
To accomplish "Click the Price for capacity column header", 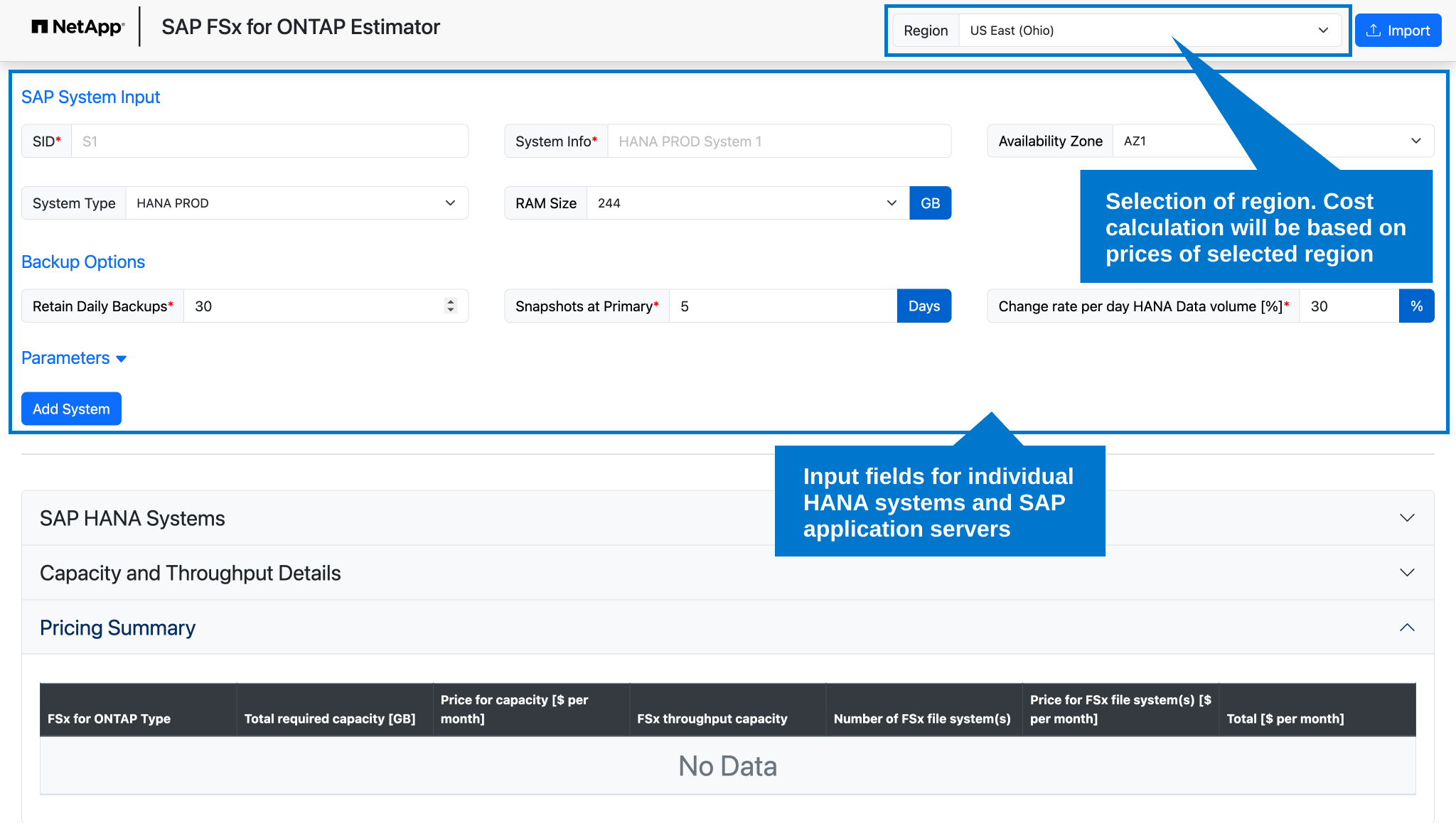I will pyautogui.click(x=531, y=709).
